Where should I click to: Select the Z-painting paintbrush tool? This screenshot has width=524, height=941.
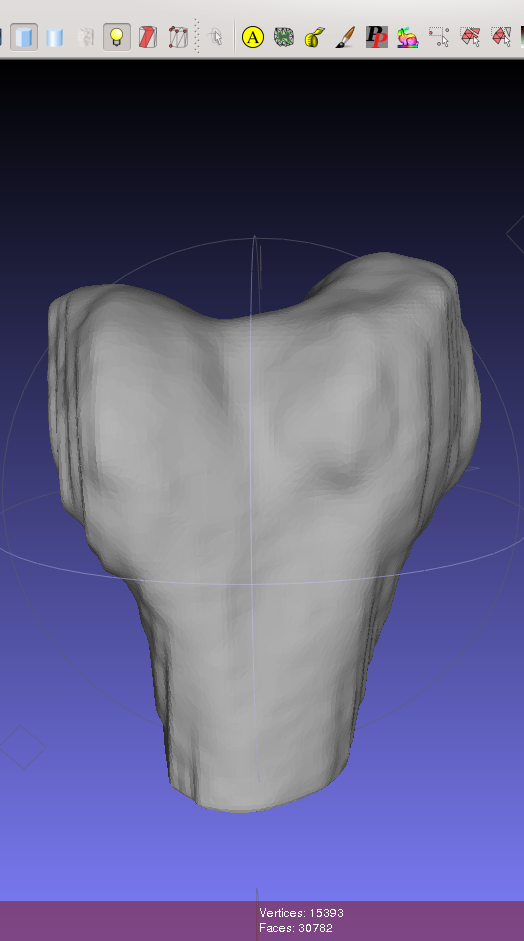point(345,37)
